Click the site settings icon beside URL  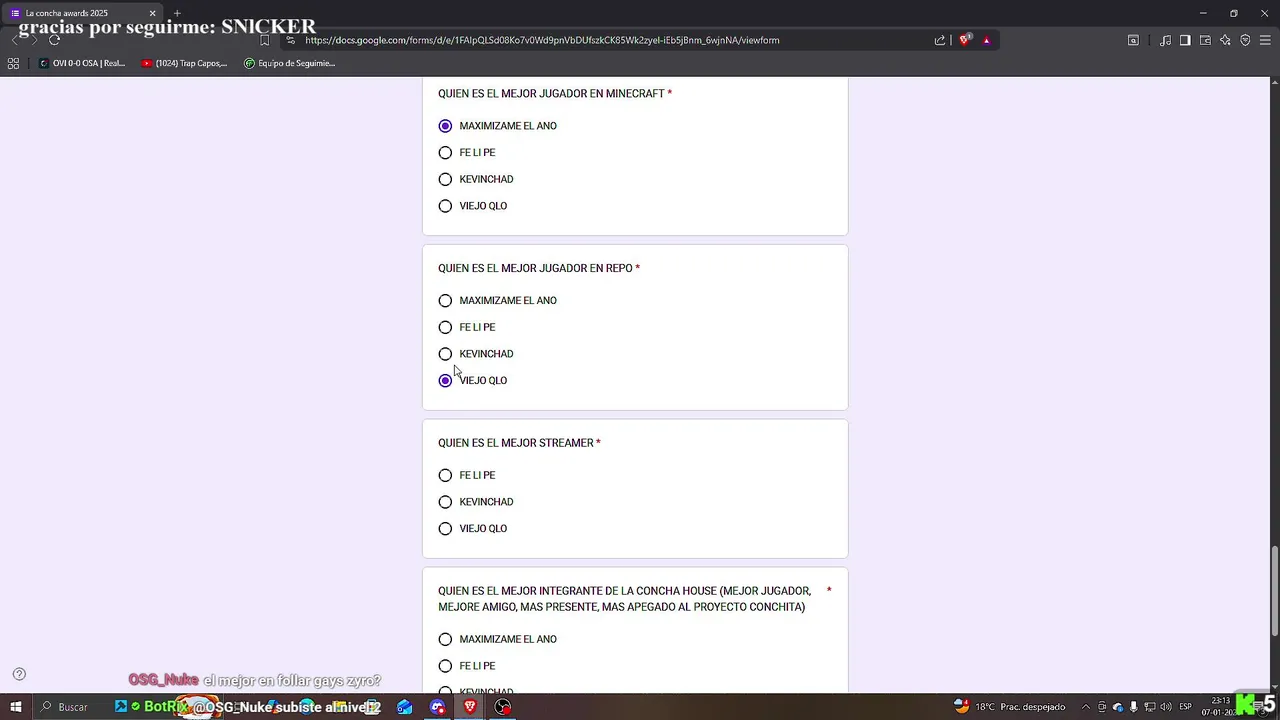point(290,40)
